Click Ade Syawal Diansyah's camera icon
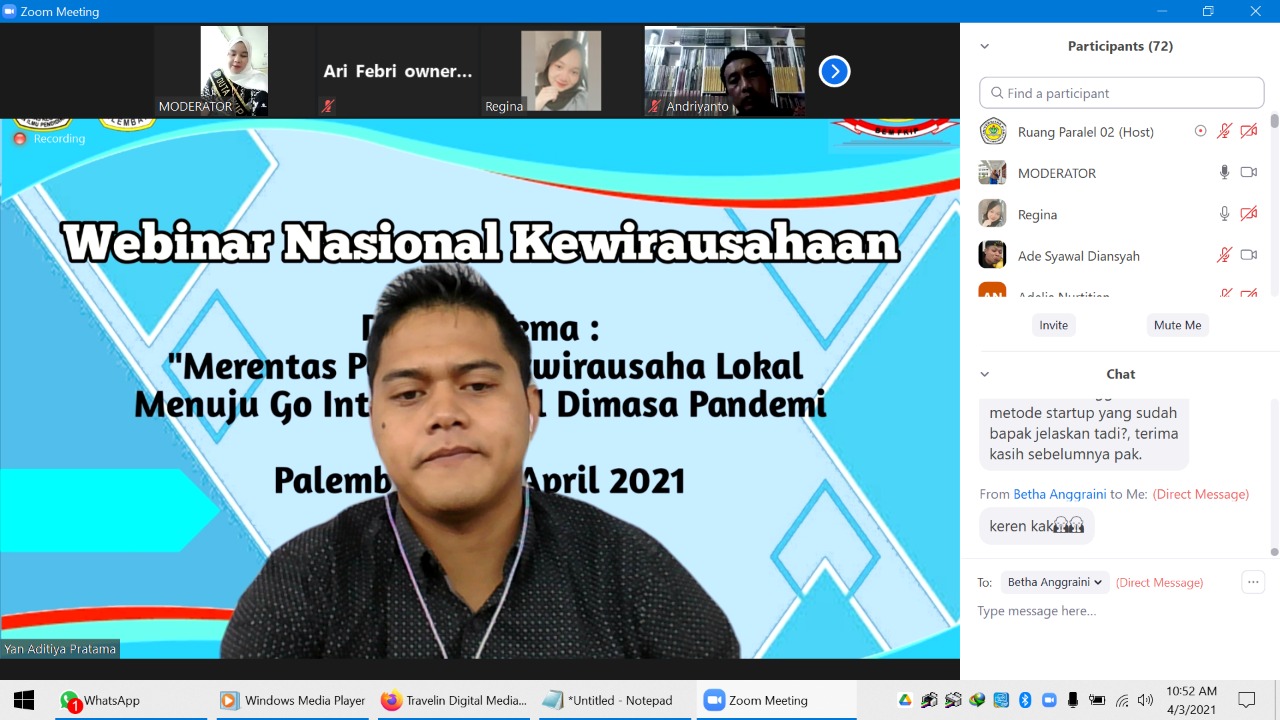Viewport: 1280px width, 720px height. (1249, 255)
